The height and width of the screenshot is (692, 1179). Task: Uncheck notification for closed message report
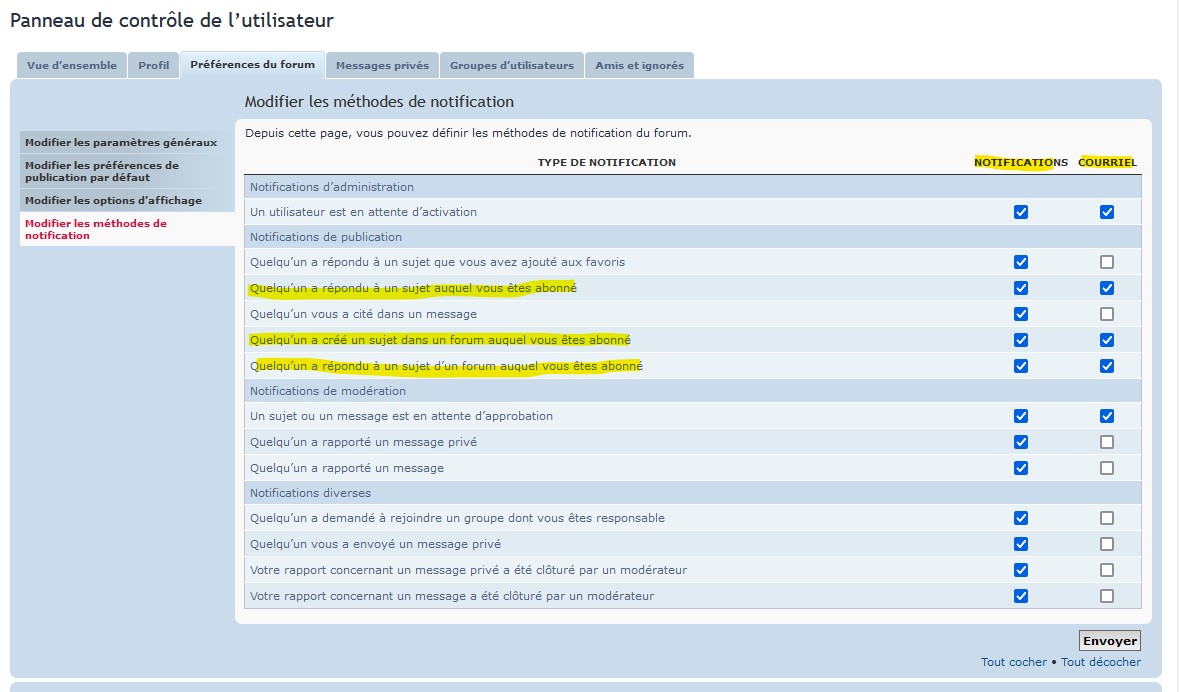(1021, 596)
